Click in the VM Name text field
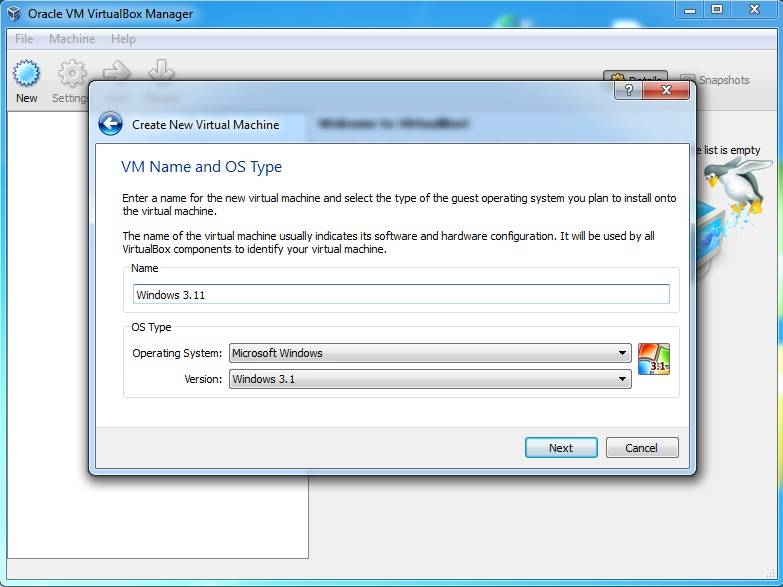 [400, 294]
